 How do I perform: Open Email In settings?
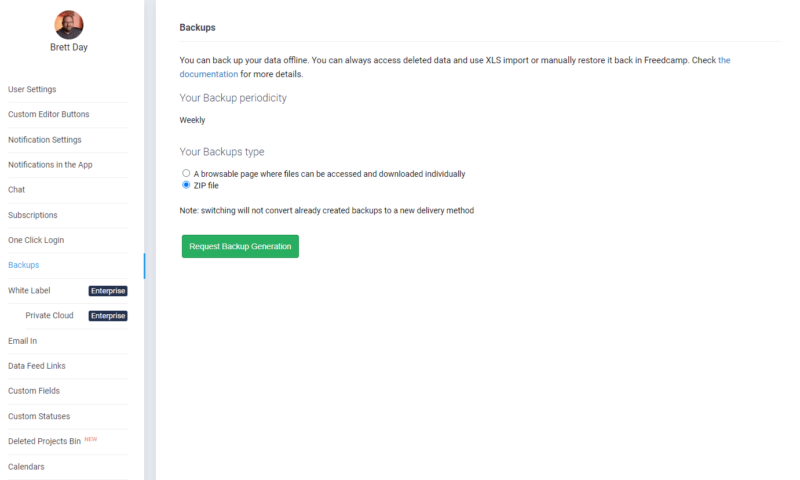22,341
